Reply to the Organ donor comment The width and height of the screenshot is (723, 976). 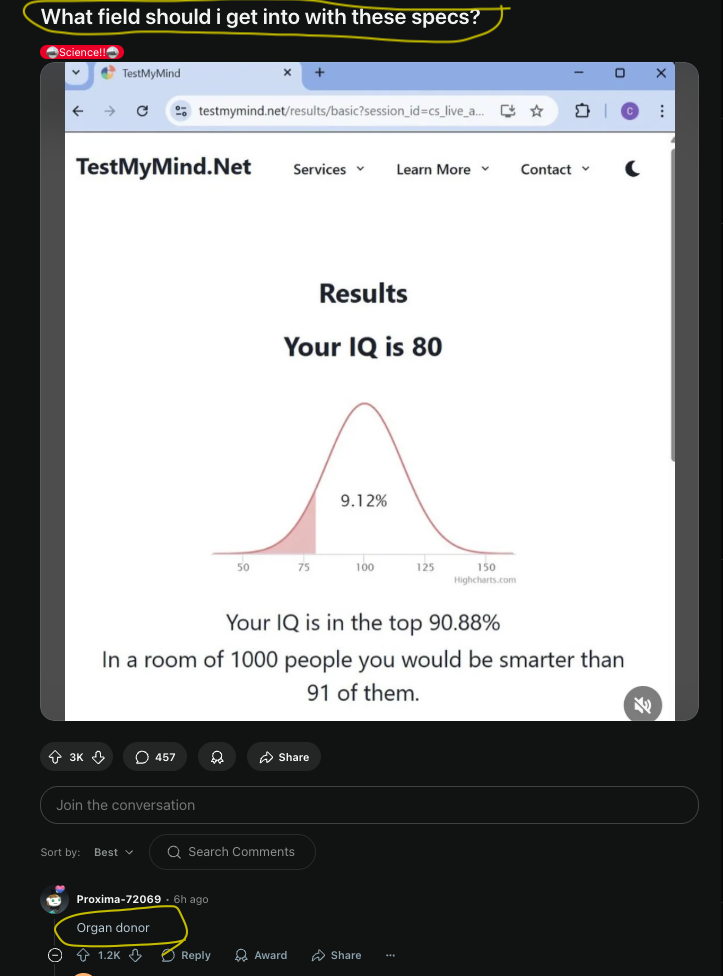tap(186, 955)
